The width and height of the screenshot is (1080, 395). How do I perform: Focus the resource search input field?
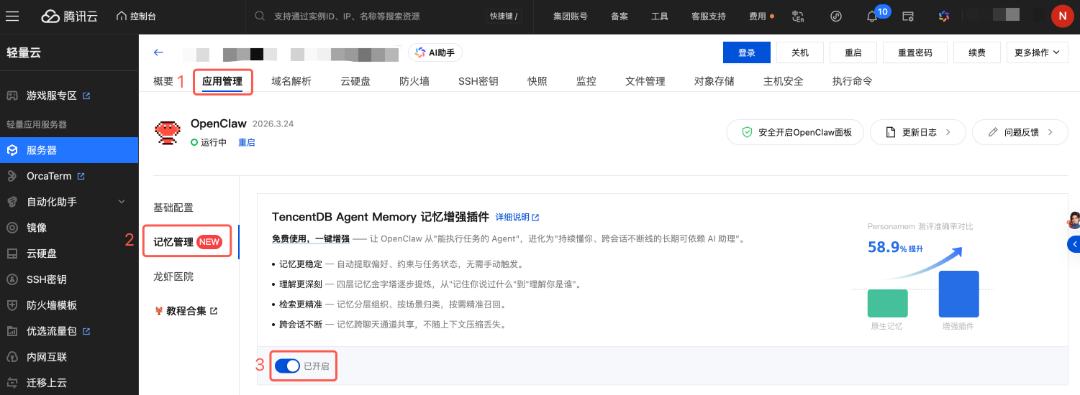click(368, 16)
